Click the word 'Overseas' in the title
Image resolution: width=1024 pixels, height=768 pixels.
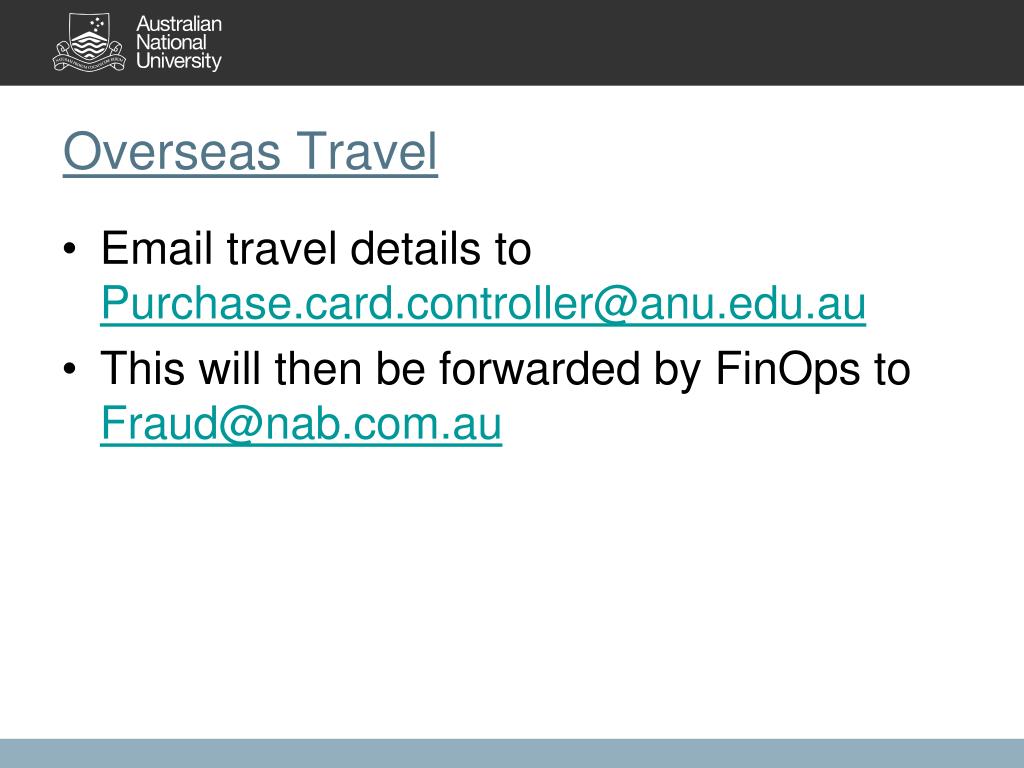[x=172, y=152]
